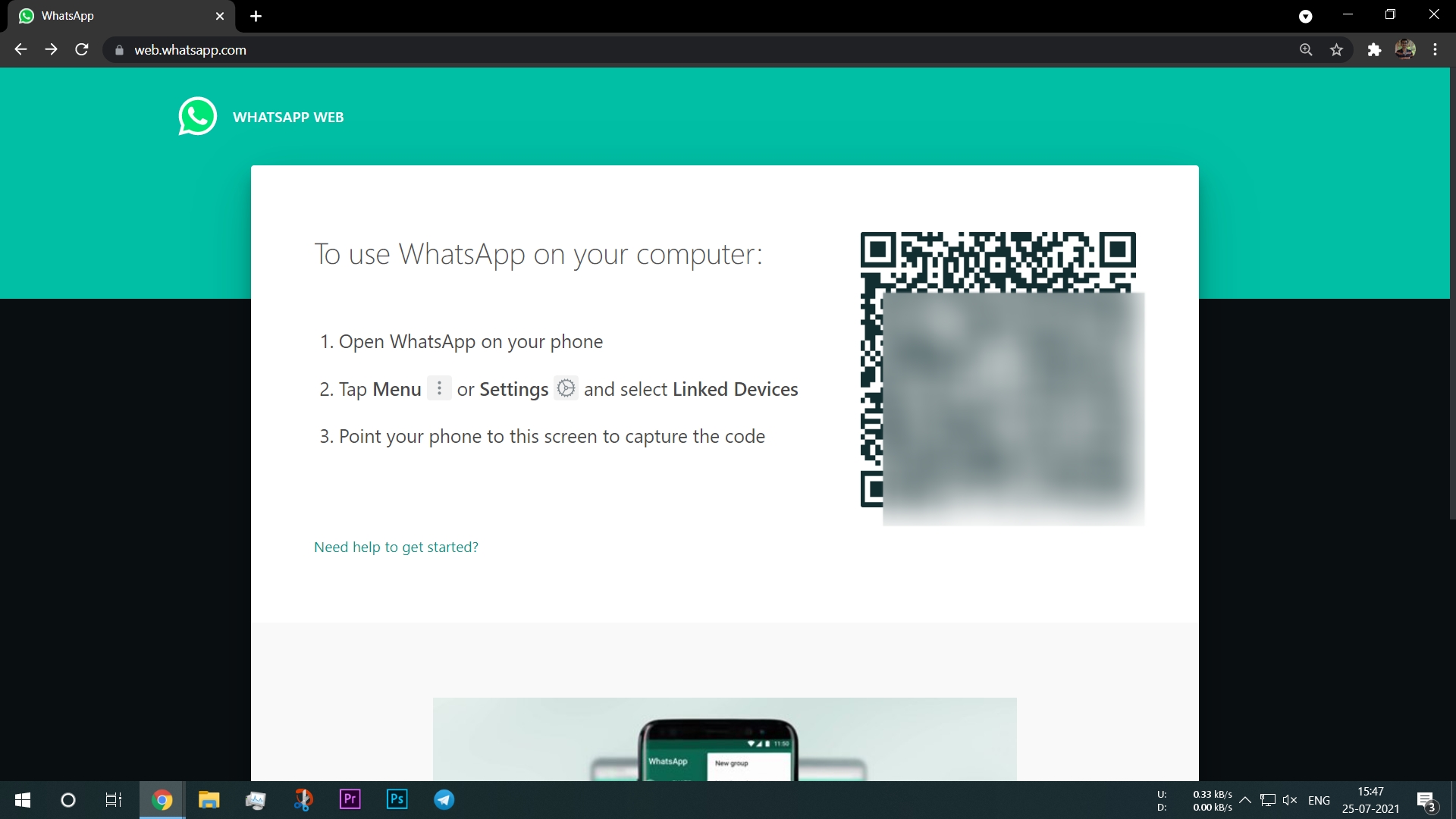Image resolution: width=1456 pixels, height=819 pixels.
Task: Click the WhatsApp Web logo icon
Action: 197,116
